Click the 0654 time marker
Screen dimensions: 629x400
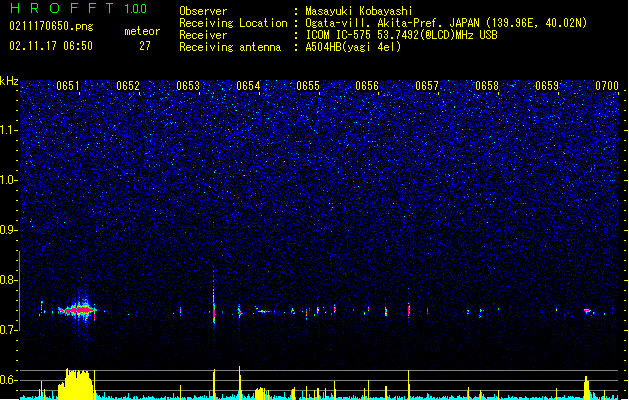pyautogui.click(x=248, y=86)
